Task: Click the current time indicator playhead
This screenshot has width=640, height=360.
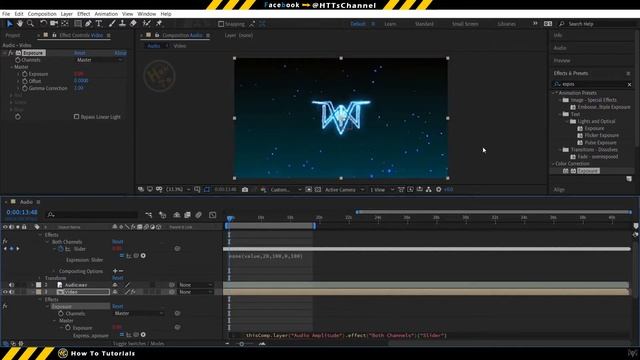Action: (230, 218)
